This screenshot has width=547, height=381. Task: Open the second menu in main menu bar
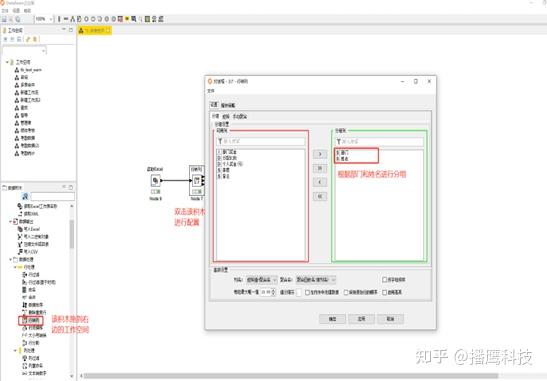[x=16, y=11]
